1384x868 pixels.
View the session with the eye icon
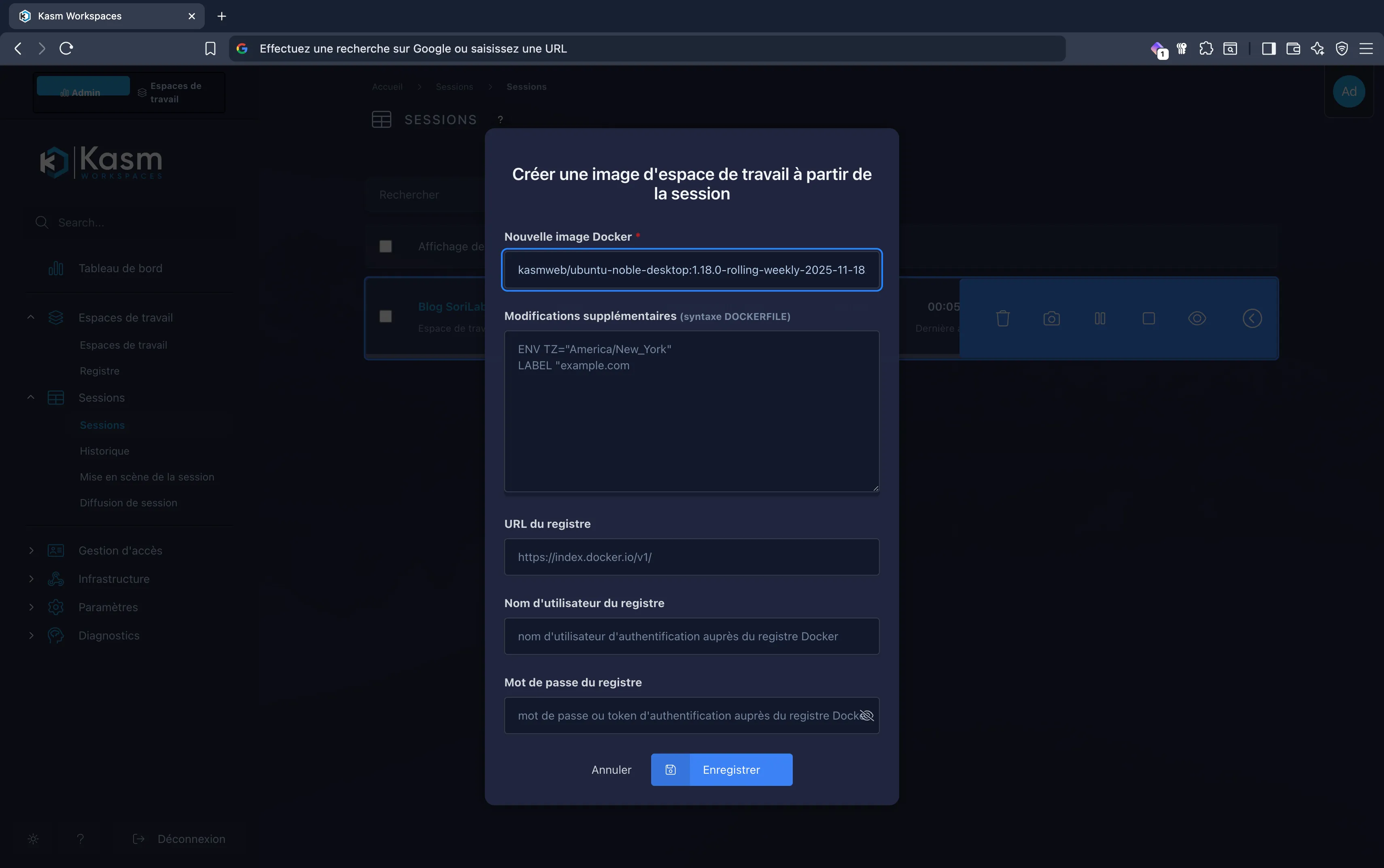(1196, 318)
